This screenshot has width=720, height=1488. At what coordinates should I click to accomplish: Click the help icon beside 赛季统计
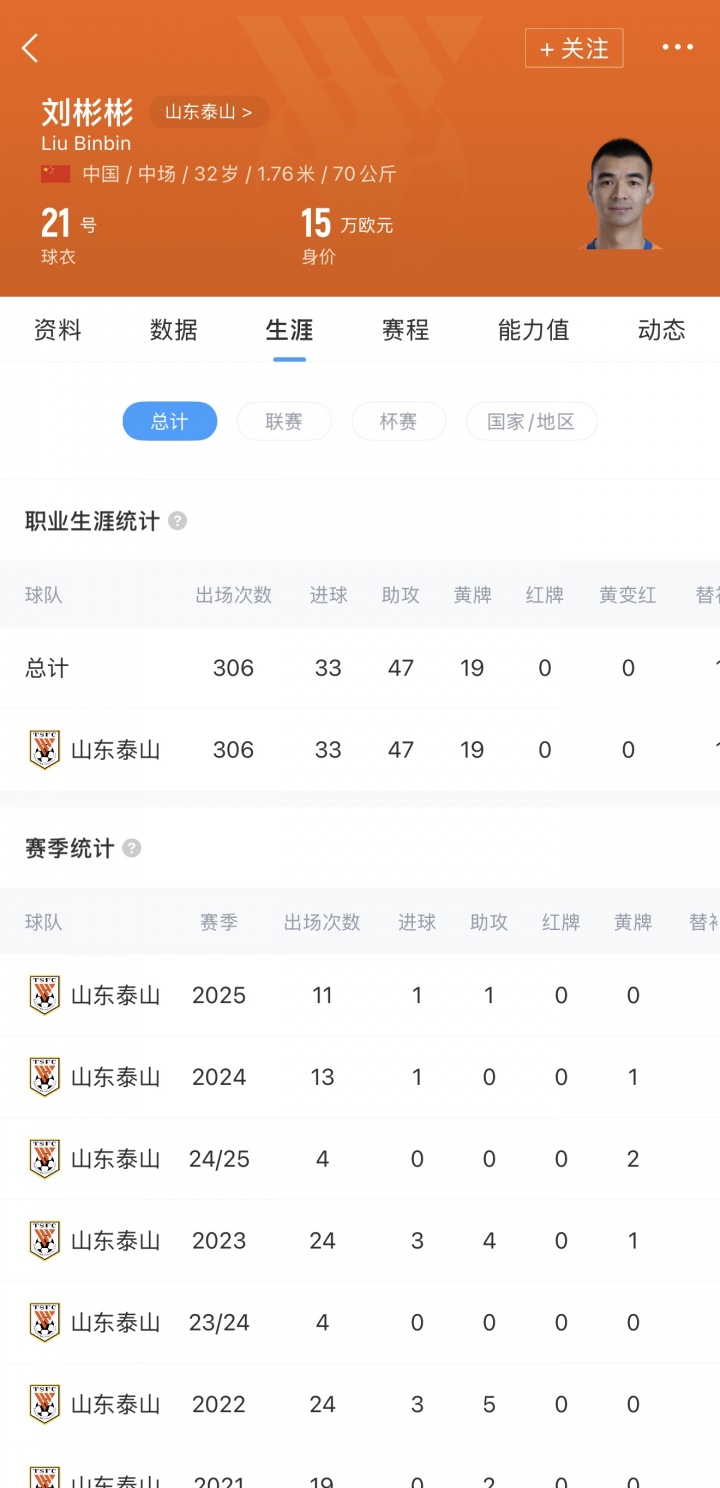[x=132, y=849]
